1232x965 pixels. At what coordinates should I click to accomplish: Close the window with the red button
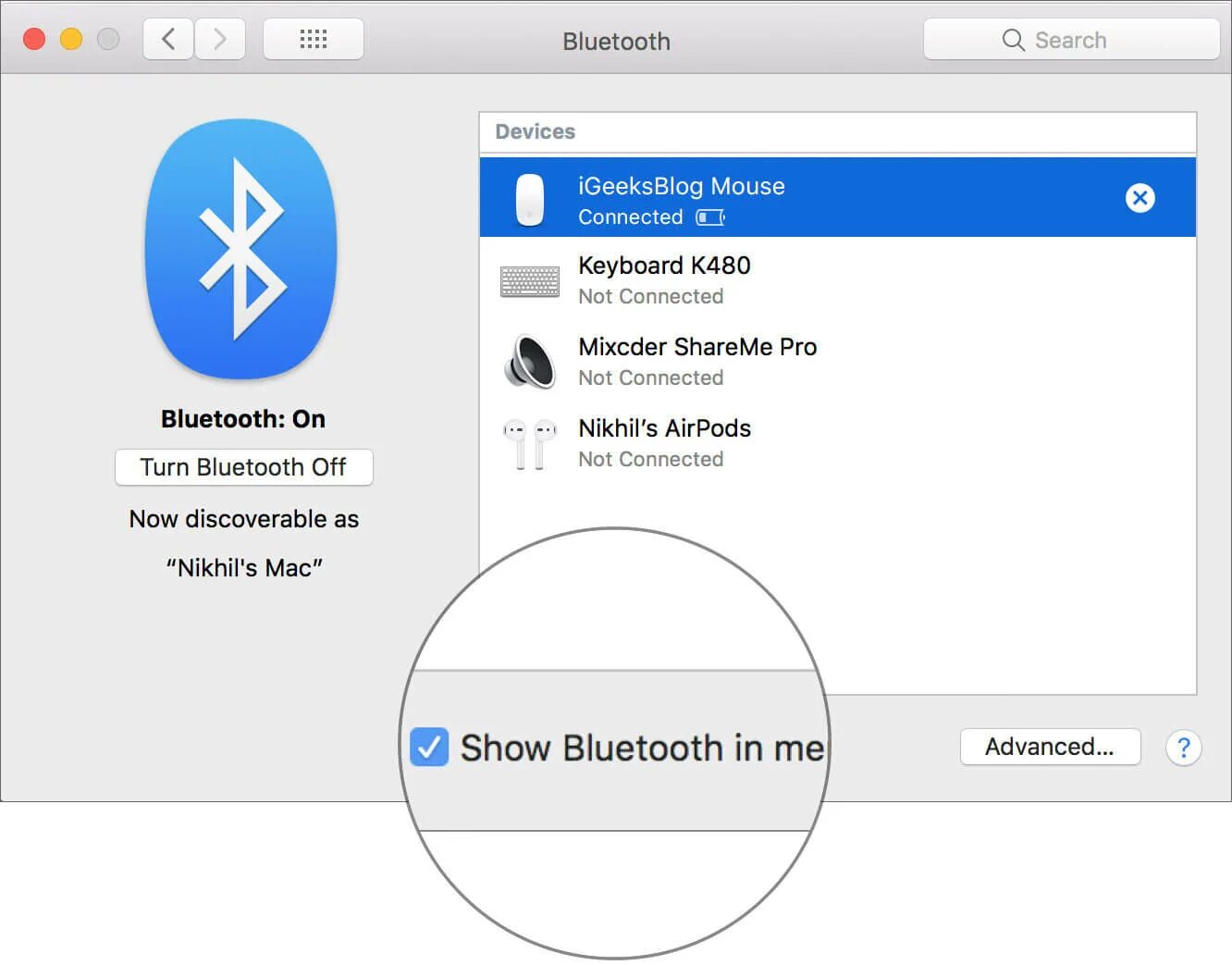coord(34,39)
